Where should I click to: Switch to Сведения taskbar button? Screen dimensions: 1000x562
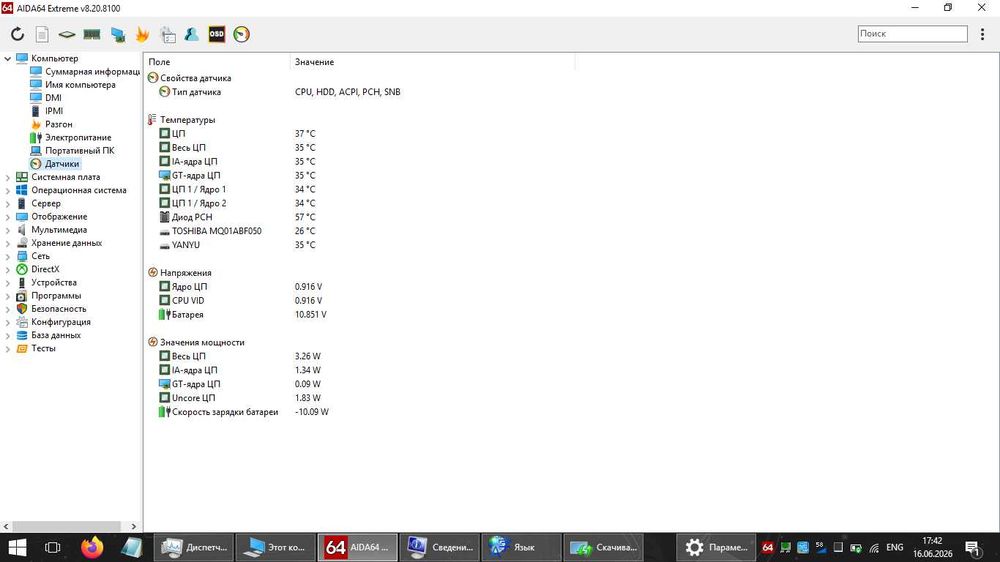439,547
